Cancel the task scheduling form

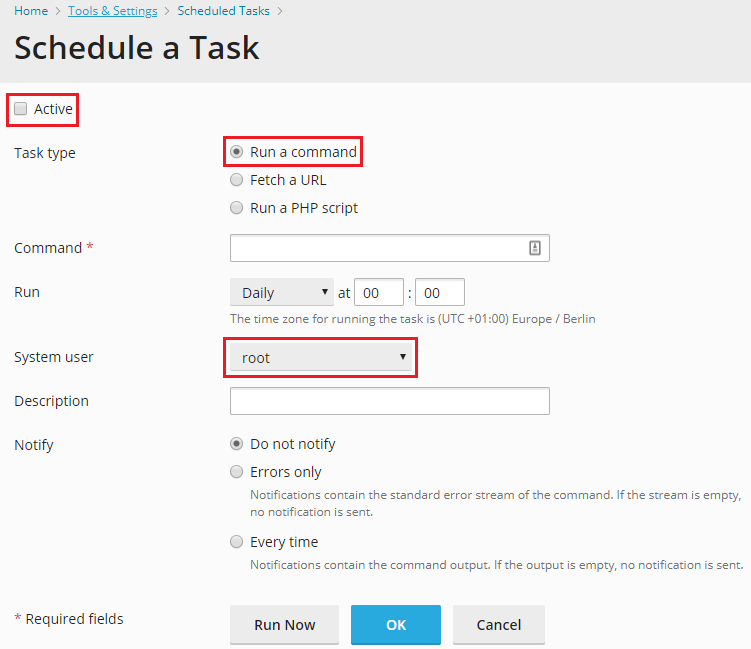498,625
